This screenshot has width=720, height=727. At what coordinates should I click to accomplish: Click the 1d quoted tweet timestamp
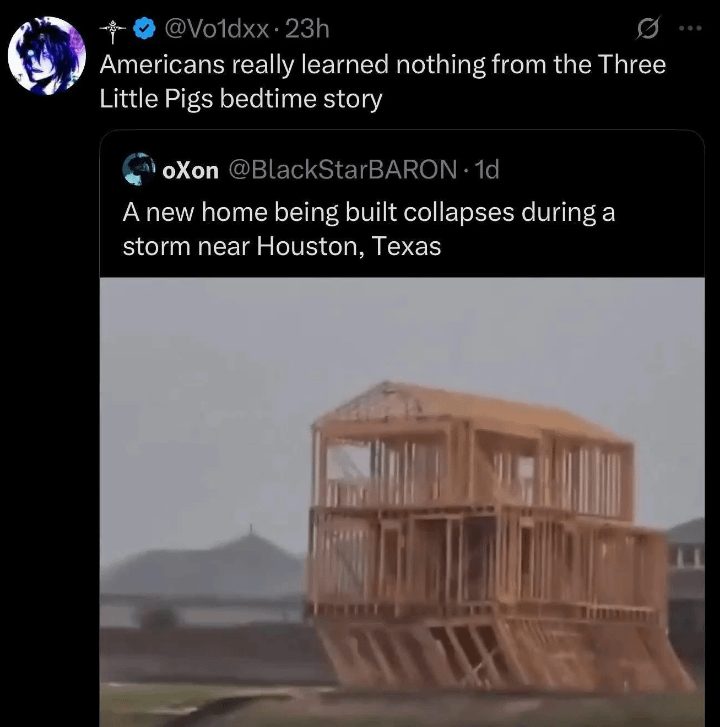[x=487, y=170]
